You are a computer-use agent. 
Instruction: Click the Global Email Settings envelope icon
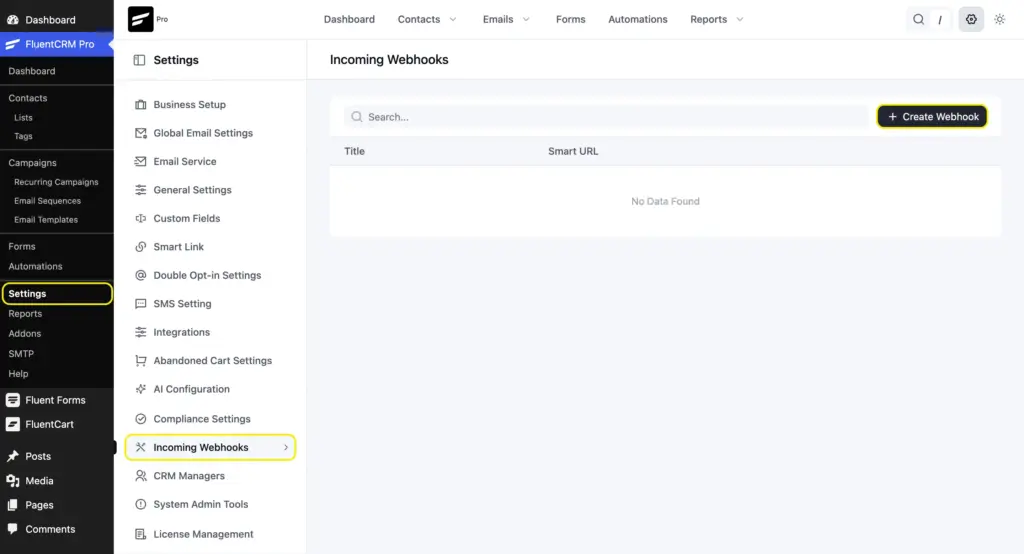pyautogui.click(x=140, y=133)
